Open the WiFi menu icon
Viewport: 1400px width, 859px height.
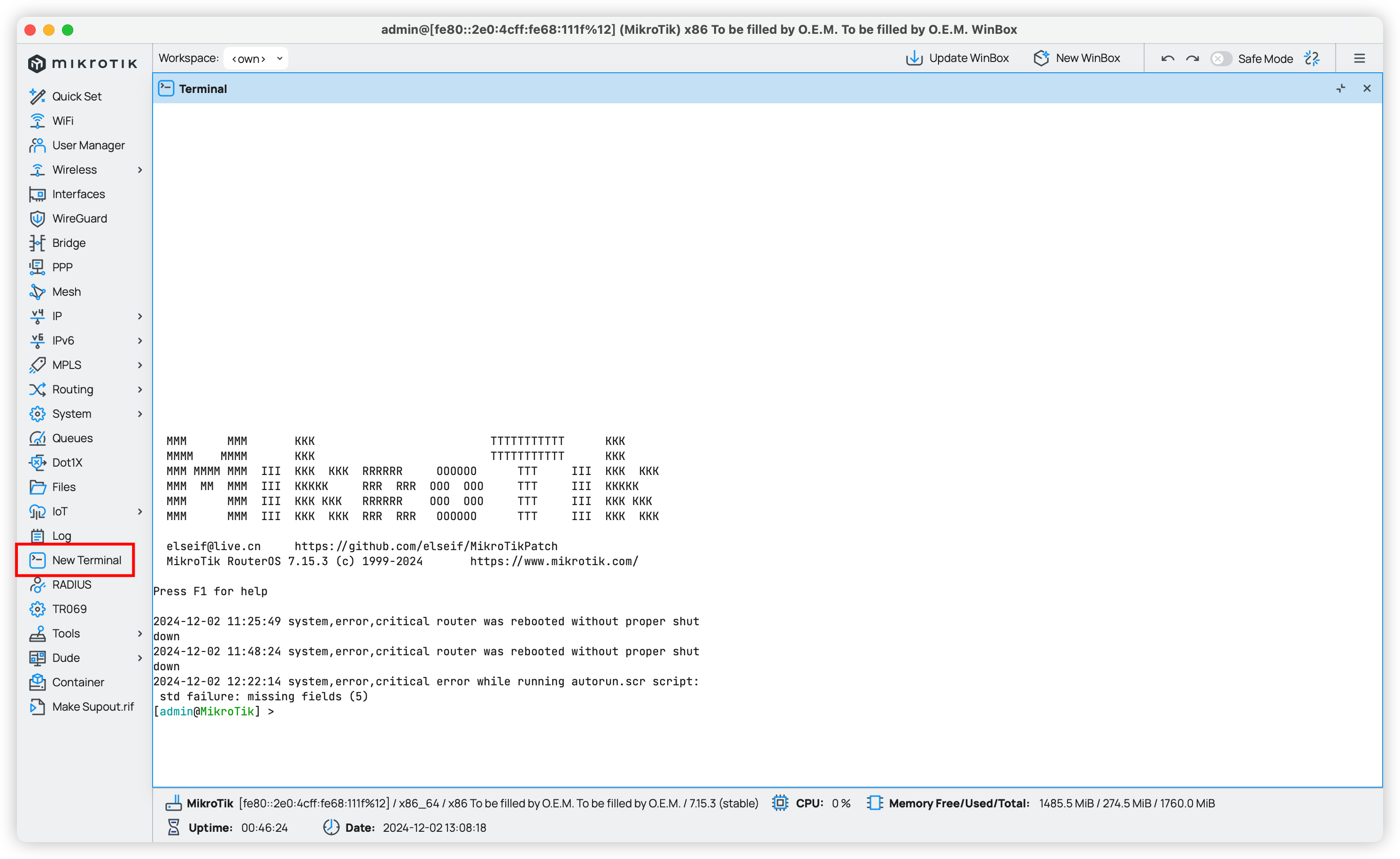(37, 121)
